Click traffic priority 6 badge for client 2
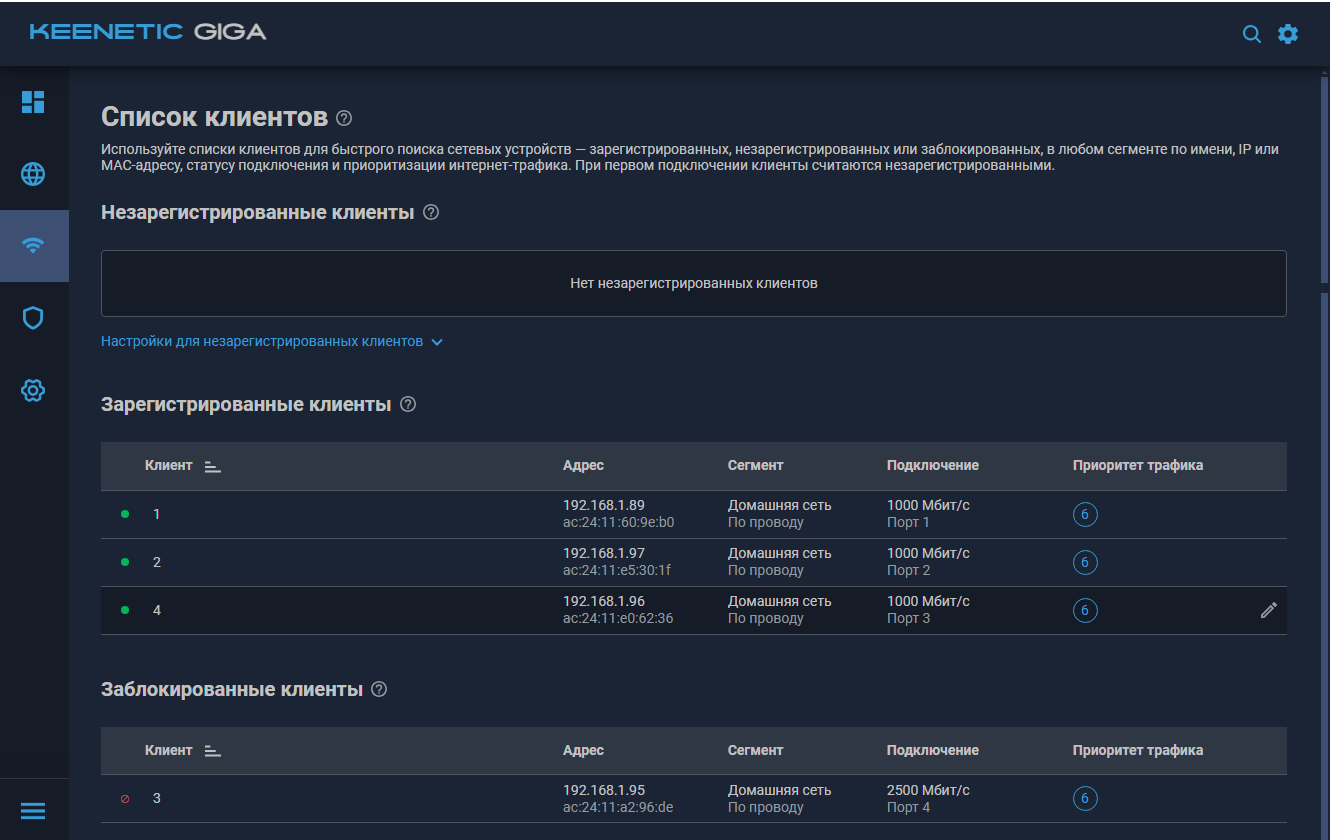Viewport: 1333px width, 840px height. pyautogui.click(x=1085, y=563)
